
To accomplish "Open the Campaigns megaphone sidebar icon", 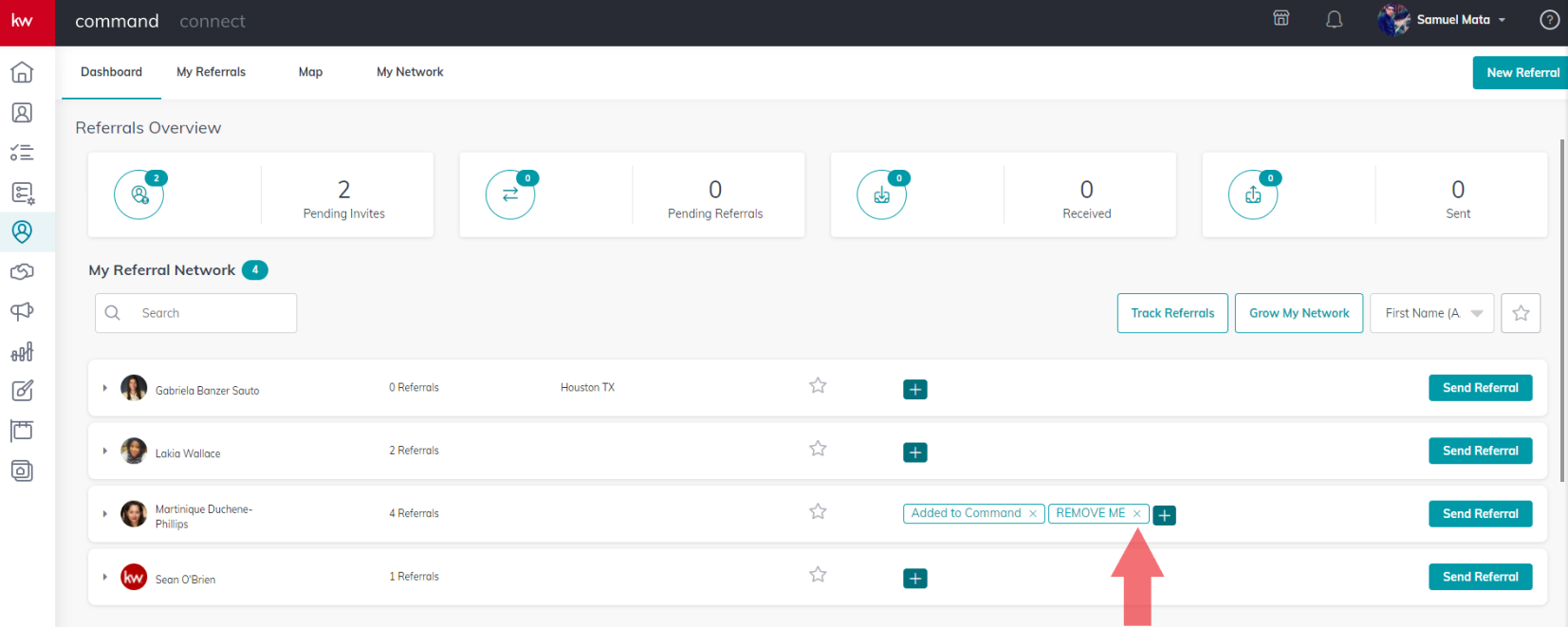I will 22,311.
